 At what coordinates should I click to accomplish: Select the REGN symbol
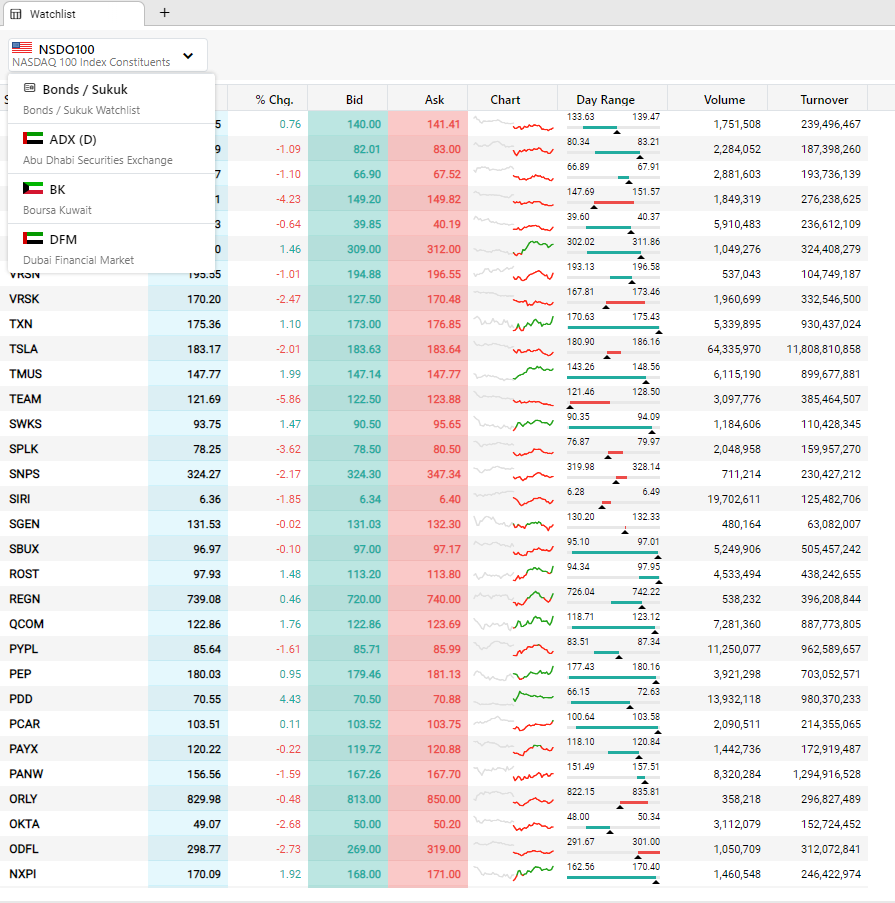point(25,599)
